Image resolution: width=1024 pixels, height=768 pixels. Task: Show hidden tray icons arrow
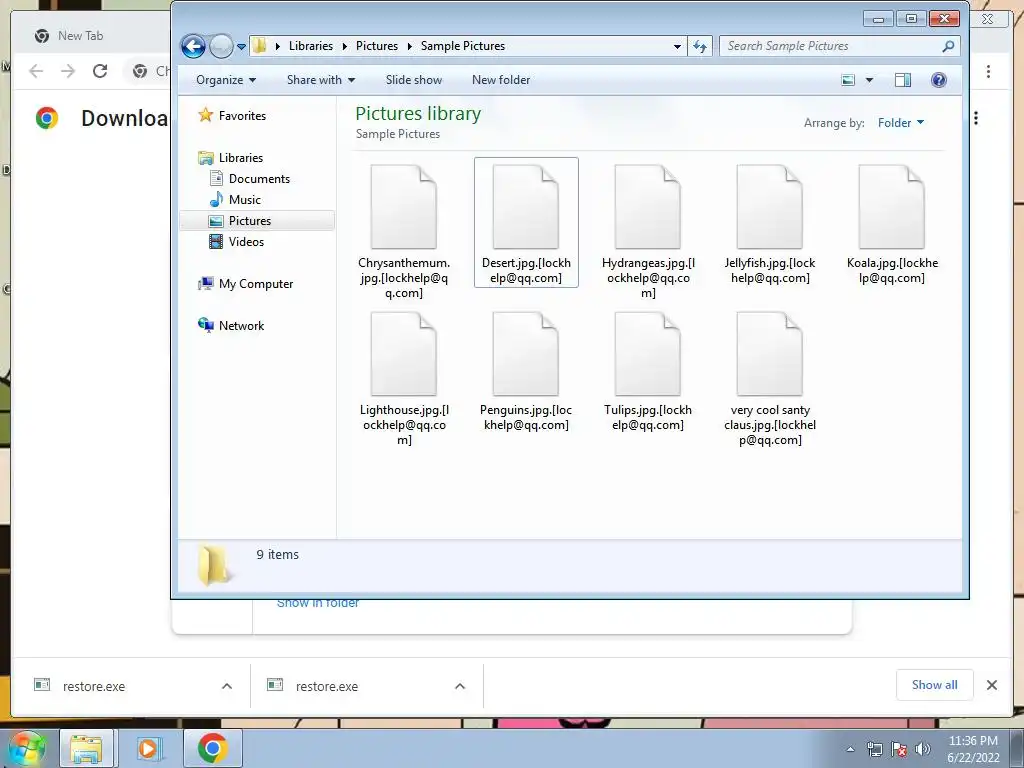850,750
